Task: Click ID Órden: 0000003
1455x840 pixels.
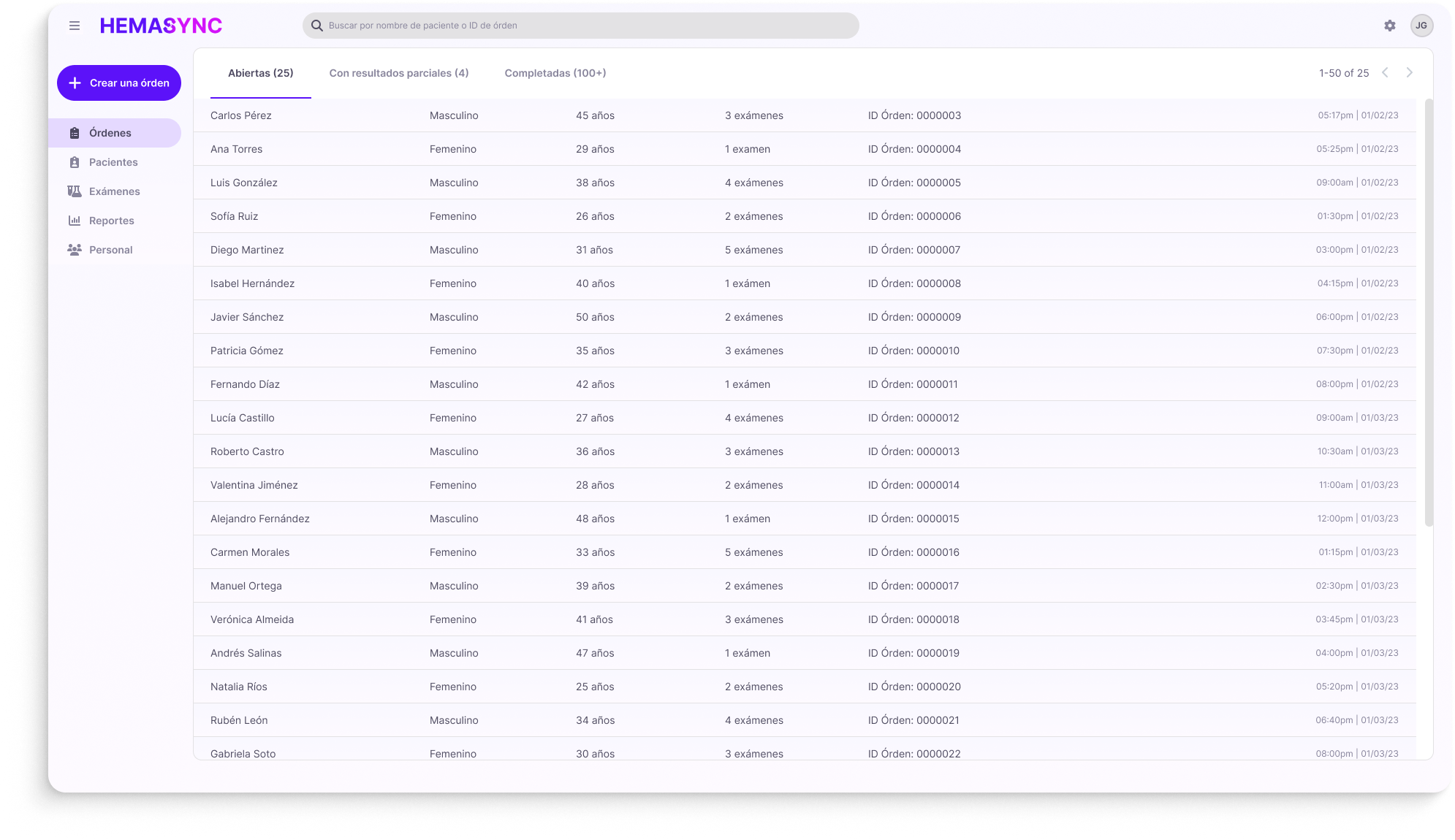Action: [915, 115]
